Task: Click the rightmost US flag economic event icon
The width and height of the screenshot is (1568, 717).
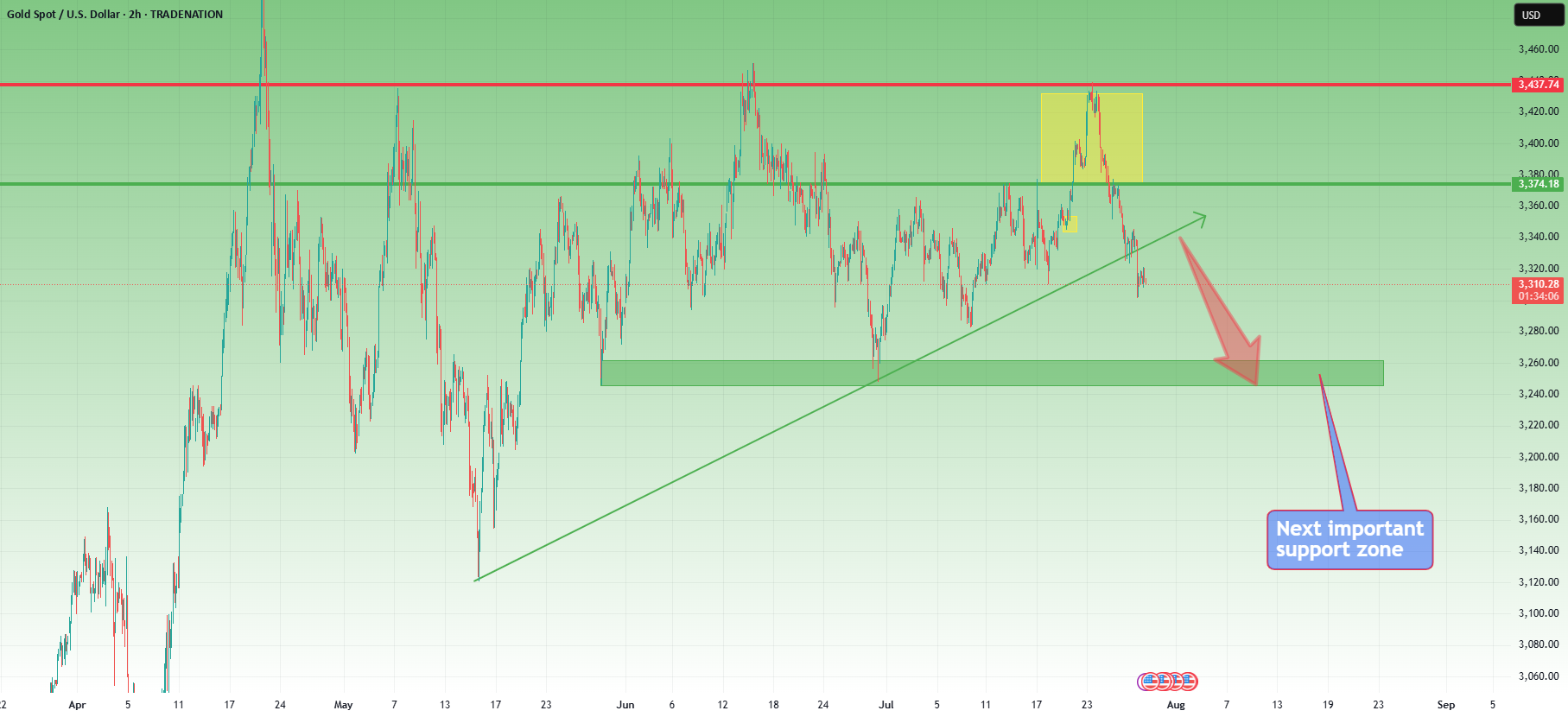Action: (x=1189, y=682)
